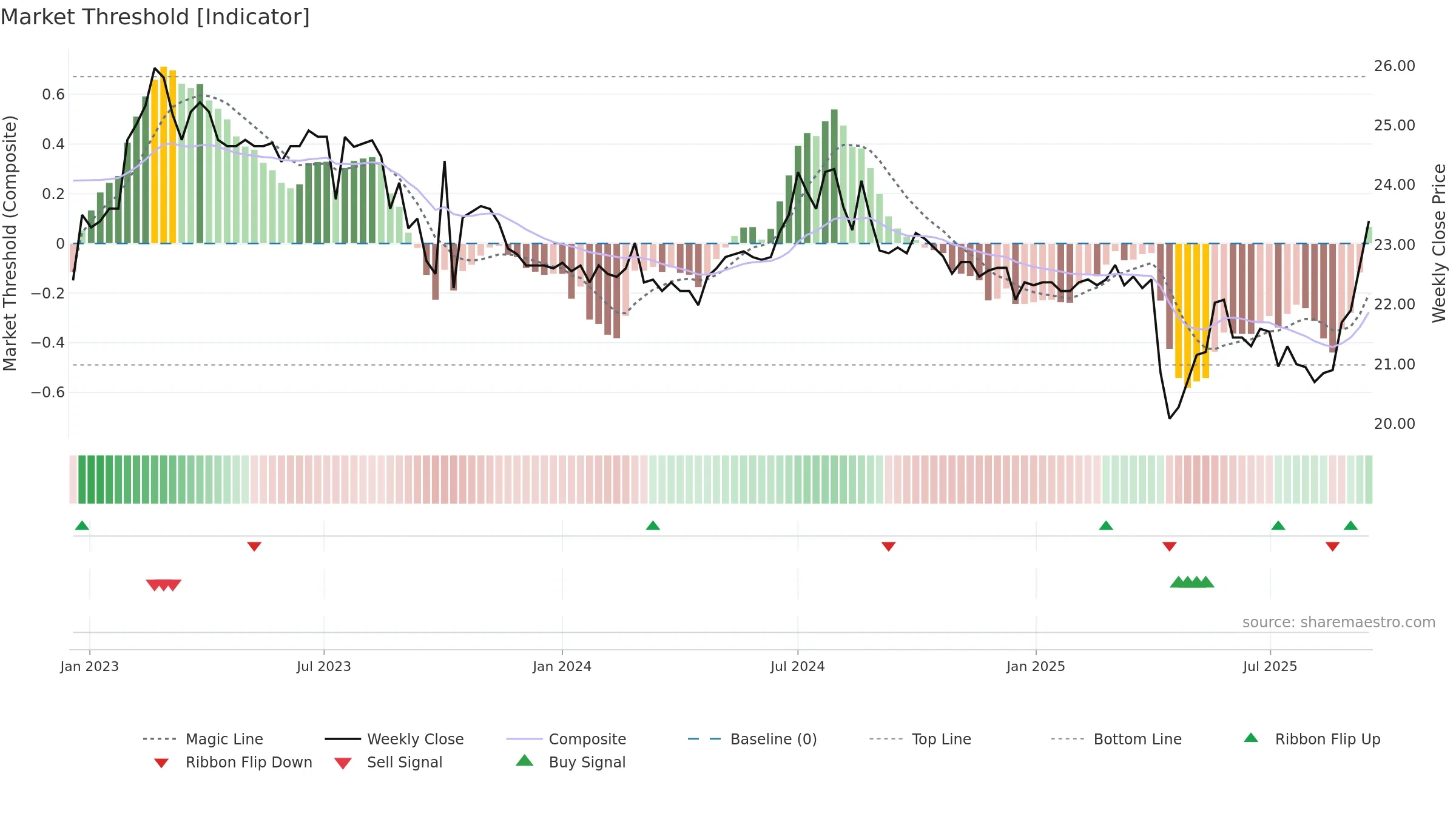Screen dimensions: 1456x819
Task: Click the Jan 2025 x-axis label
Action: click(1036, 666)
